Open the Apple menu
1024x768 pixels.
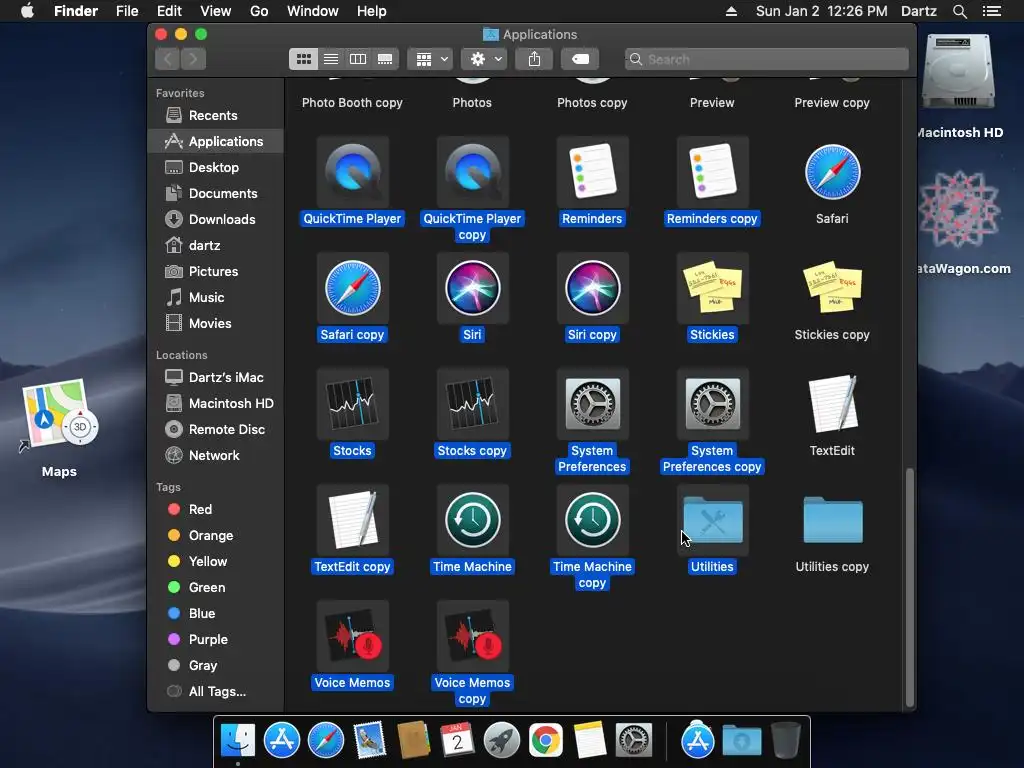[27, 11]
